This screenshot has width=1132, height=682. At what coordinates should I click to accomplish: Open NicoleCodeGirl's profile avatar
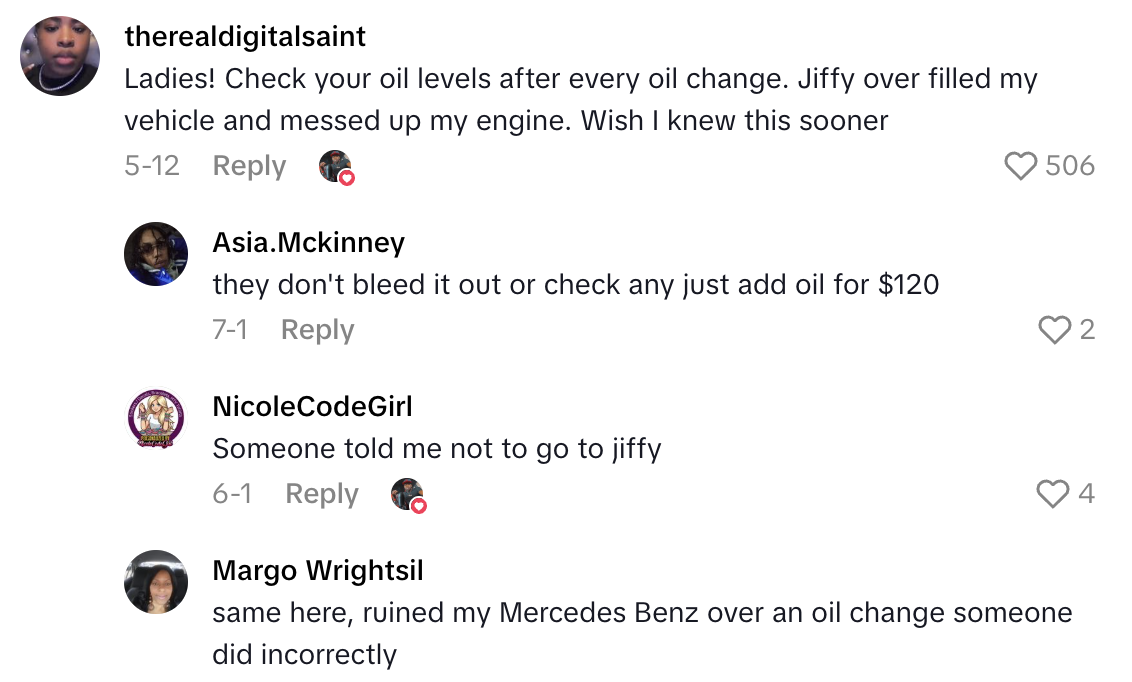[156, 419]
